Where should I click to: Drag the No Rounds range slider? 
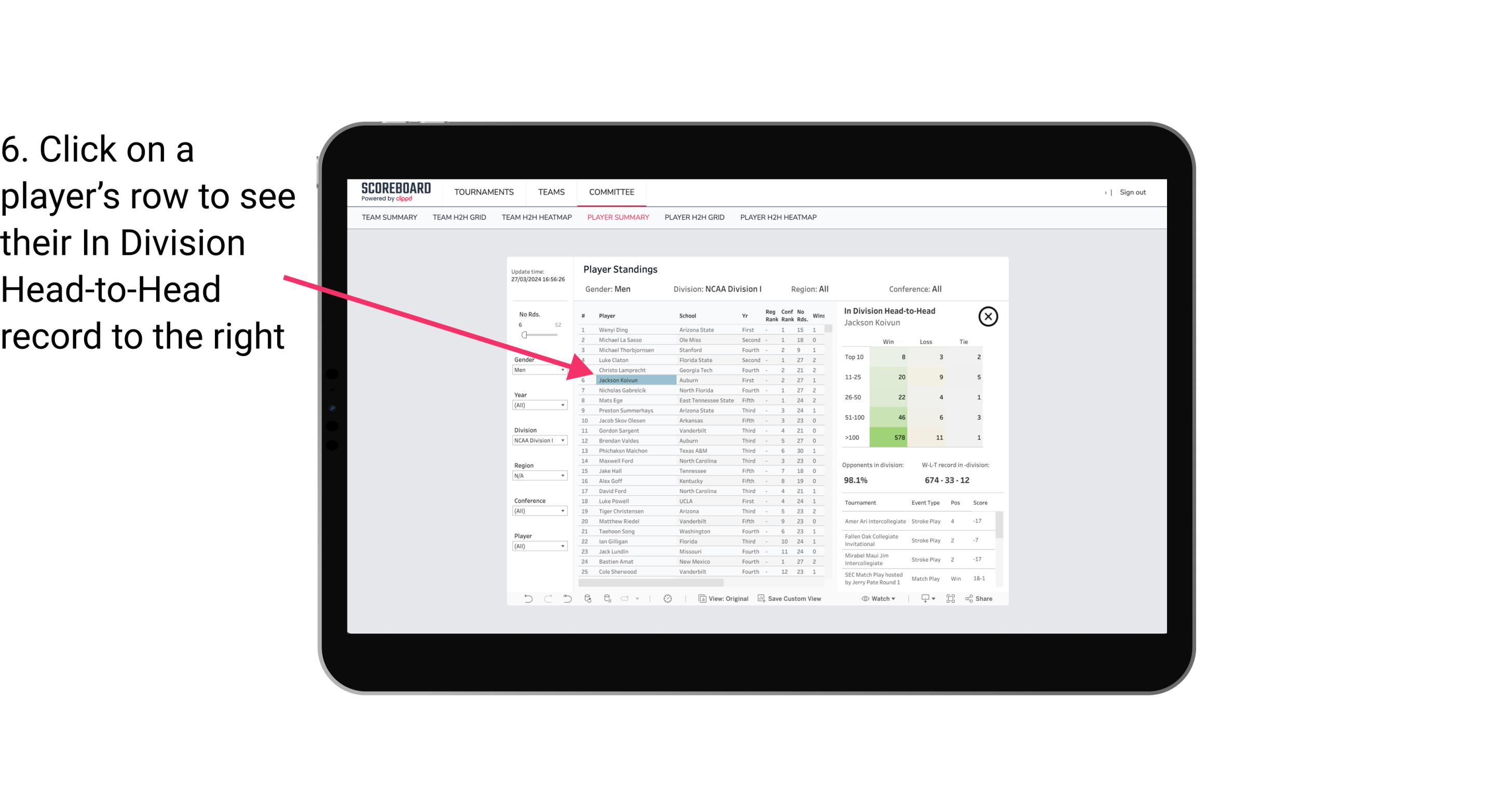(524, 335)
